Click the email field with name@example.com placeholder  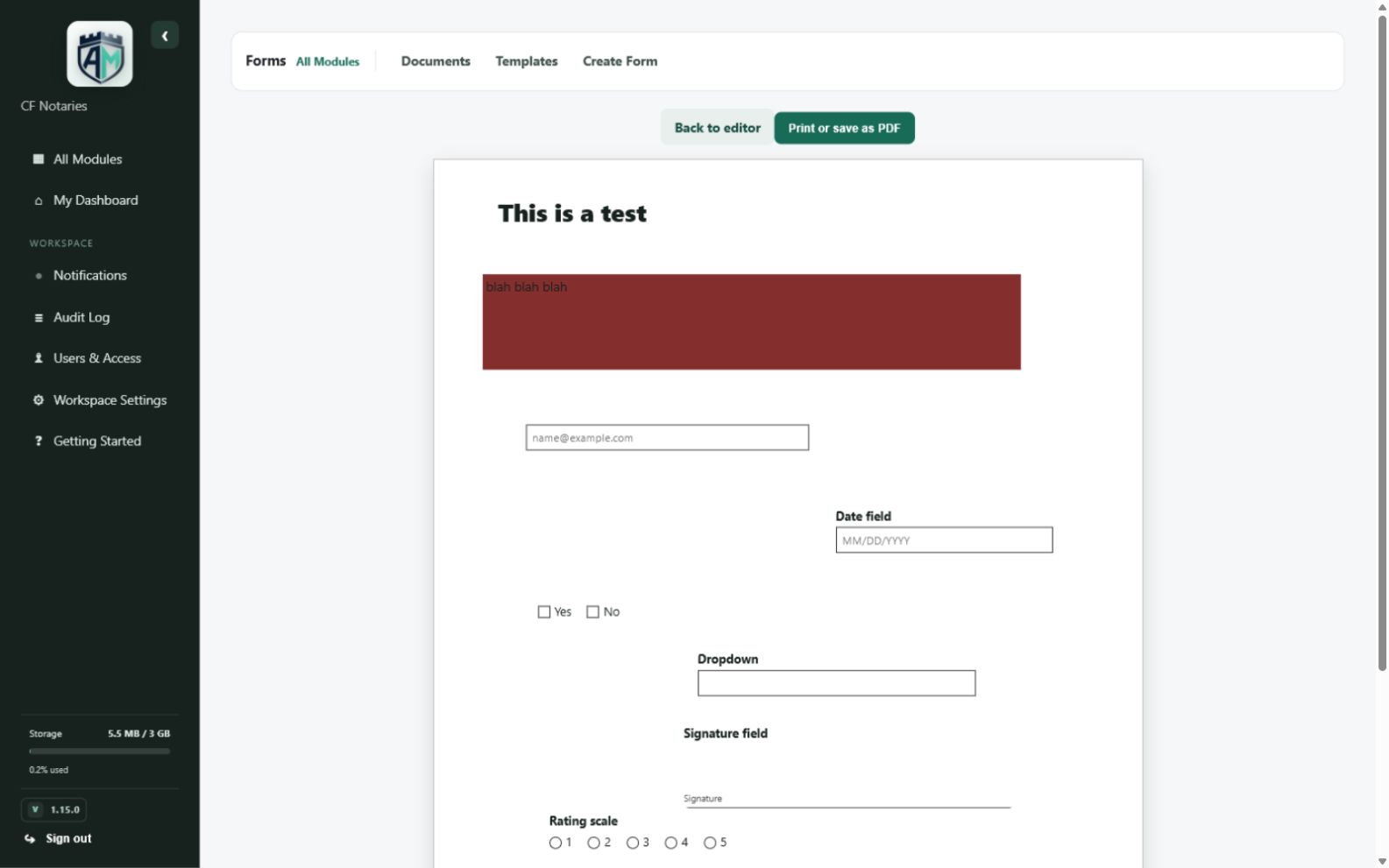[x=667, y=438]
